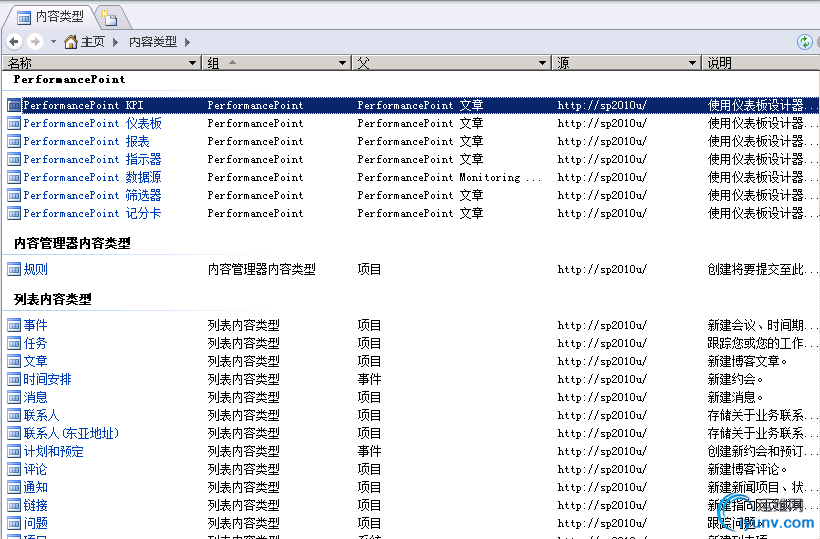Click the icon beside PerformancePoint 指示器
The image size is (820, 539).
click(14, 159)
